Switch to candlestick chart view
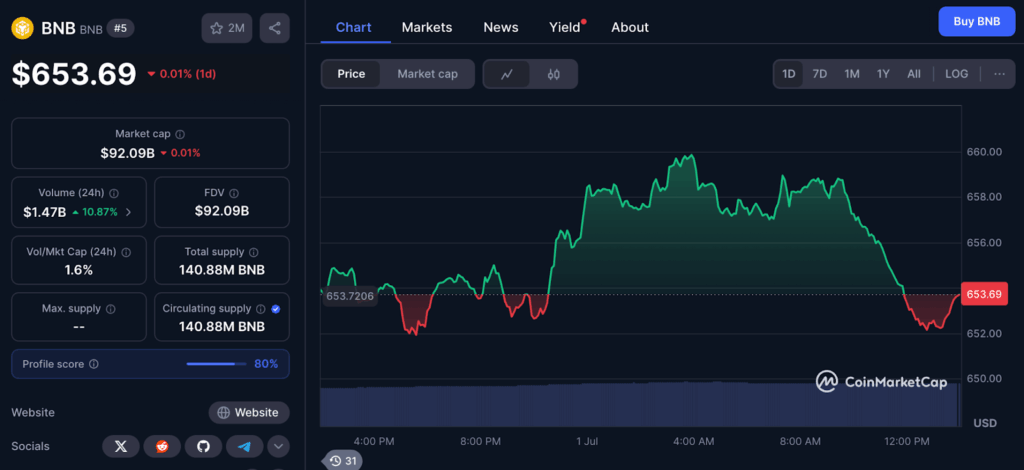 (x=554, y=74)
